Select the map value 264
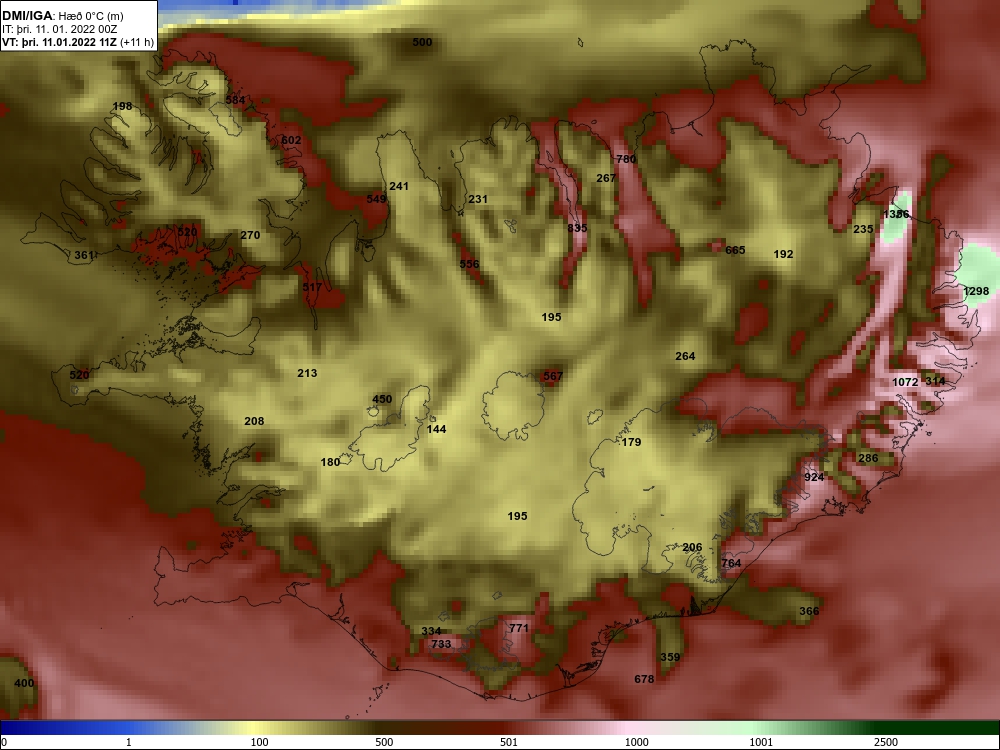This screenshot has width=1000, height=750. (685, 356)
